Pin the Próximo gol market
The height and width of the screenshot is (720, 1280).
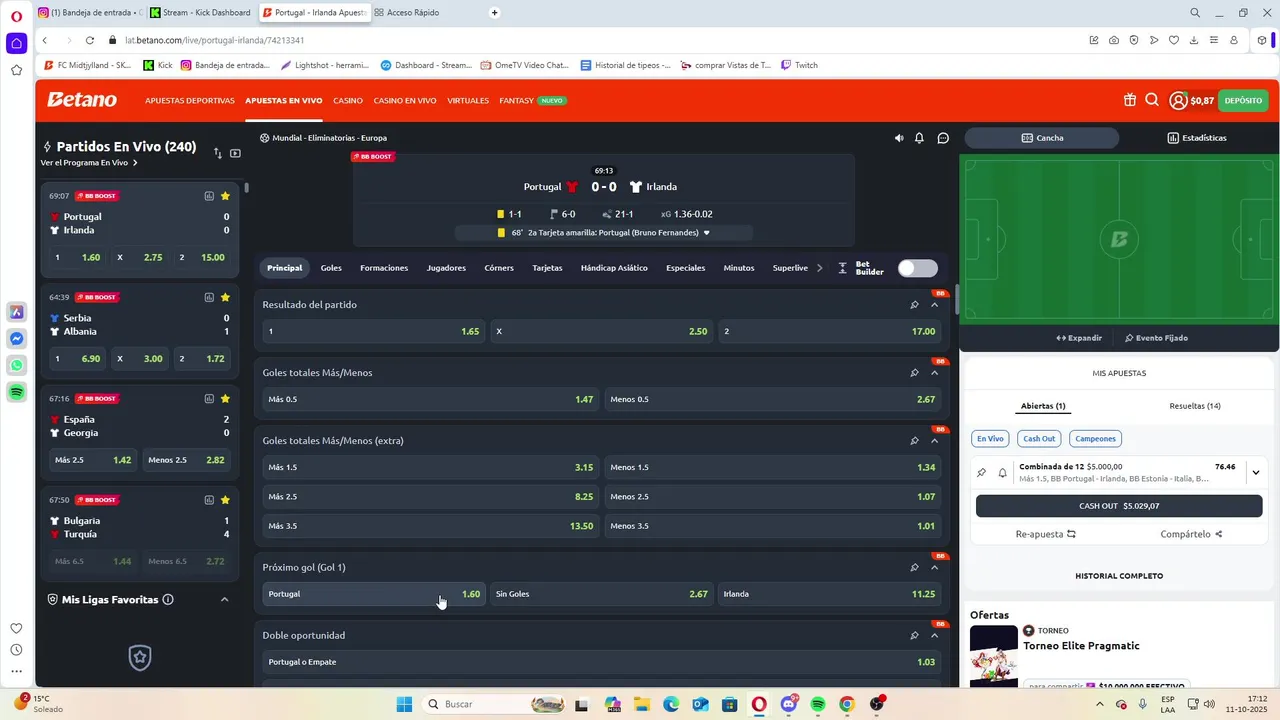[x=914, y=568]
